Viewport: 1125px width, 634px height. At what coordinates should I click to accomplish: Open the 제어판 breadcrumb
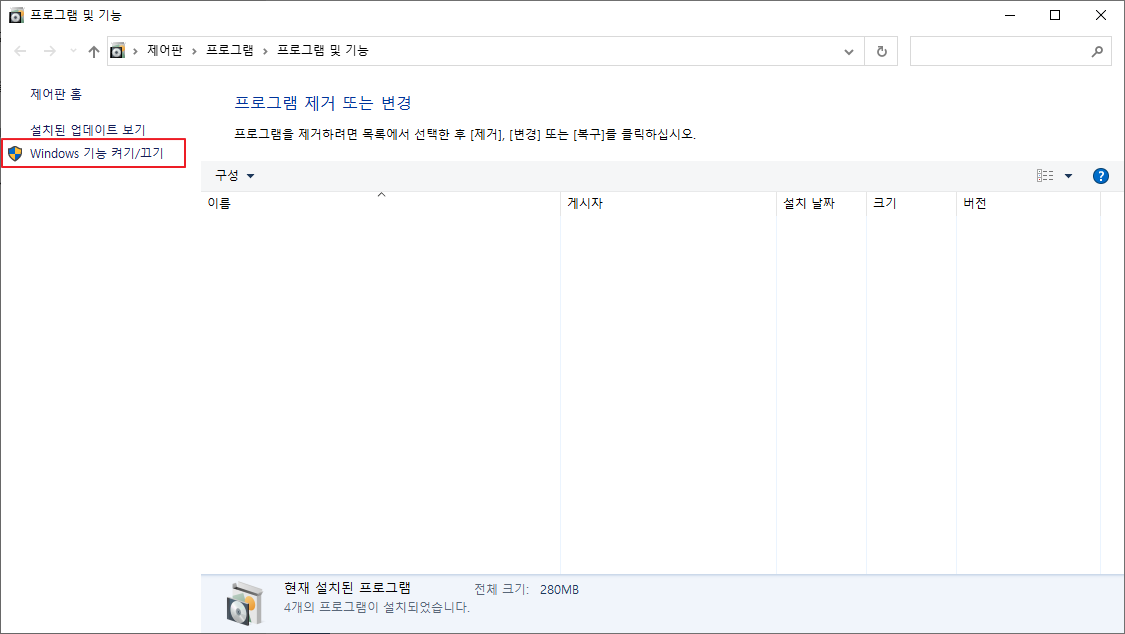pyautogui.click(x=165, y=50)
